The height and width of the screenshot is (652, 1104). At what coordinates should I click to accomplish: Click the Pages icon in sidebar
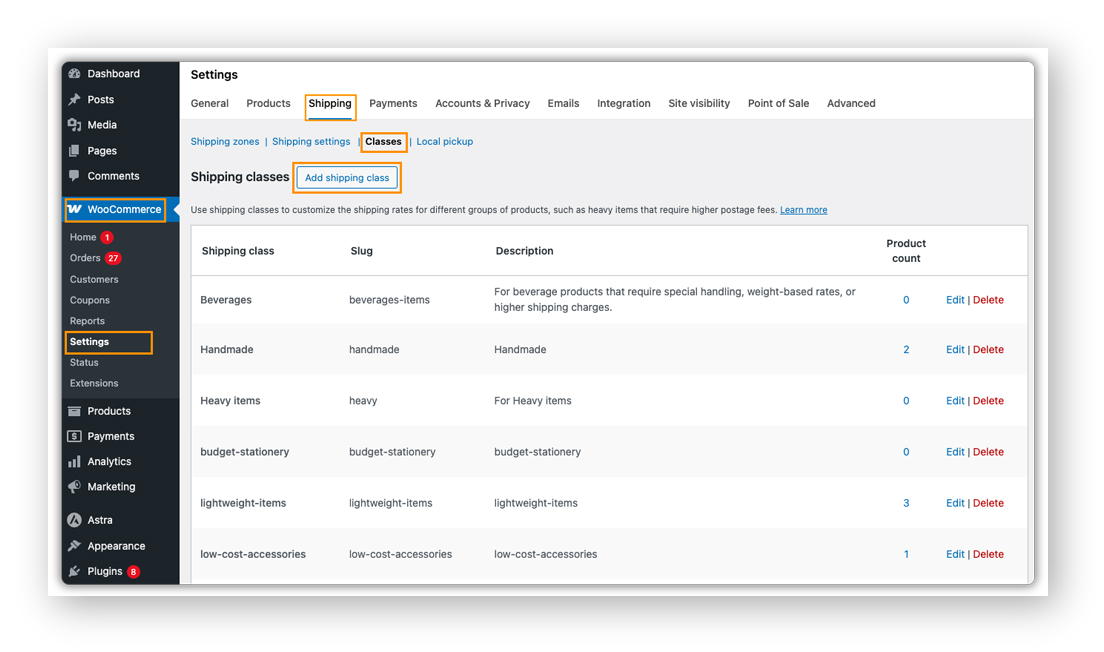point(75,151)
